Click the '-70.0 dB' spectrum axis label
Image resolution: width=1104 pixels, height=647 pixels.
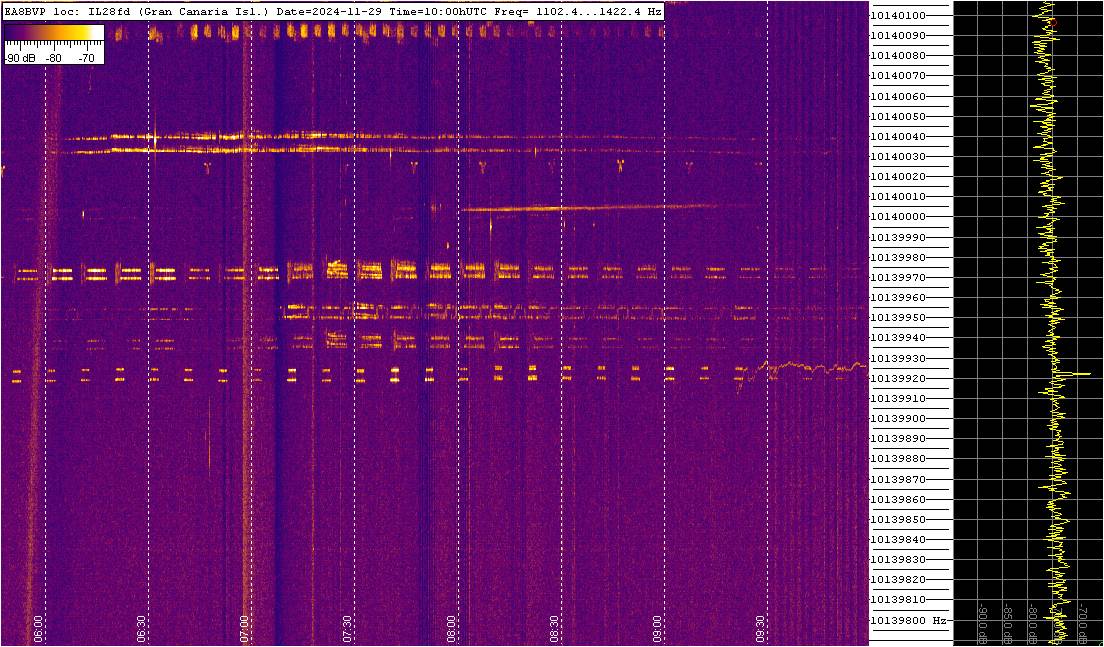point(1083,622)
